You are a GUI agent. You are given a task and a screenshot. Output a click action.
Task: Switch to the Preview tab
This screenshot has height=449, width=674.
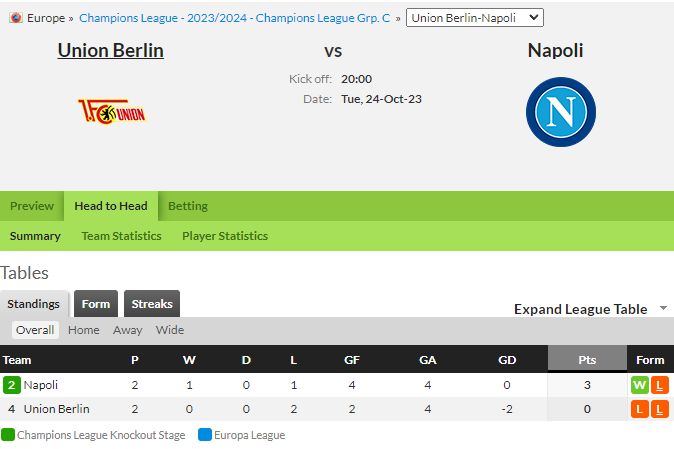pyautogui.click(x=32, y=206)
